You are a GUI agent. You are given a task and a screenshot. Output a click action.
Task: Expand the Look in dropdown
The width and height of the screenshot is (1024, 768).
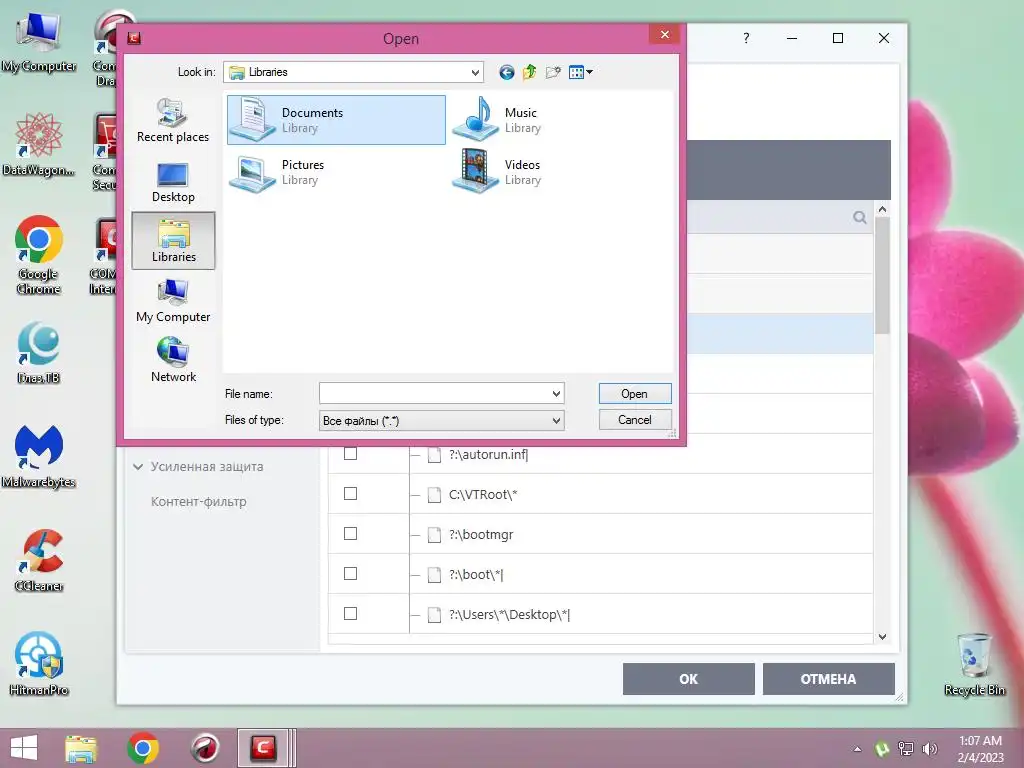coord(475,72)
